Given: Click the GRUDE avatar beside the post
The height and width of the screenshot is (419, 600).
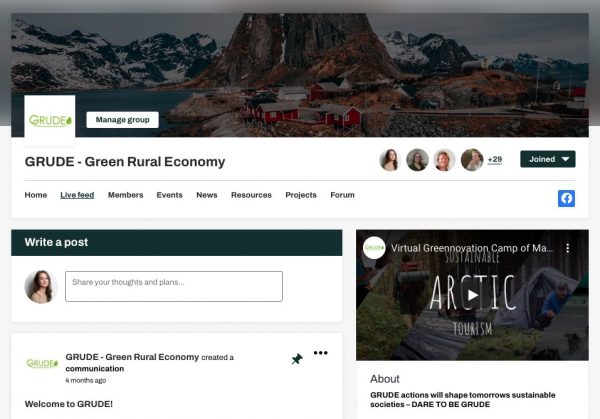Looking at the screenshot, I should [x=42, y=363].
